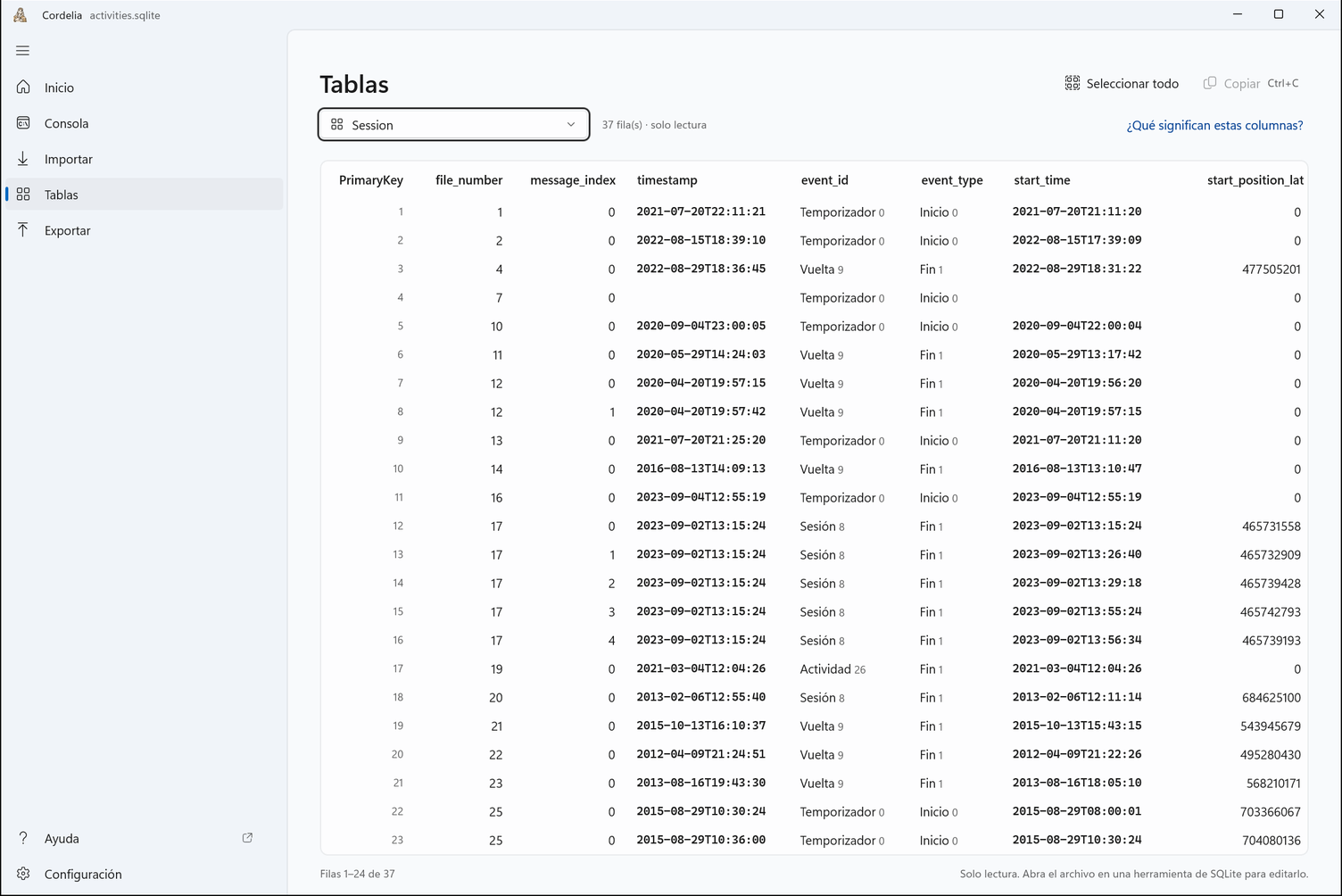Screen dimensions: 1342x896
Task: Click the file_number column header
Action: point(469,180)
